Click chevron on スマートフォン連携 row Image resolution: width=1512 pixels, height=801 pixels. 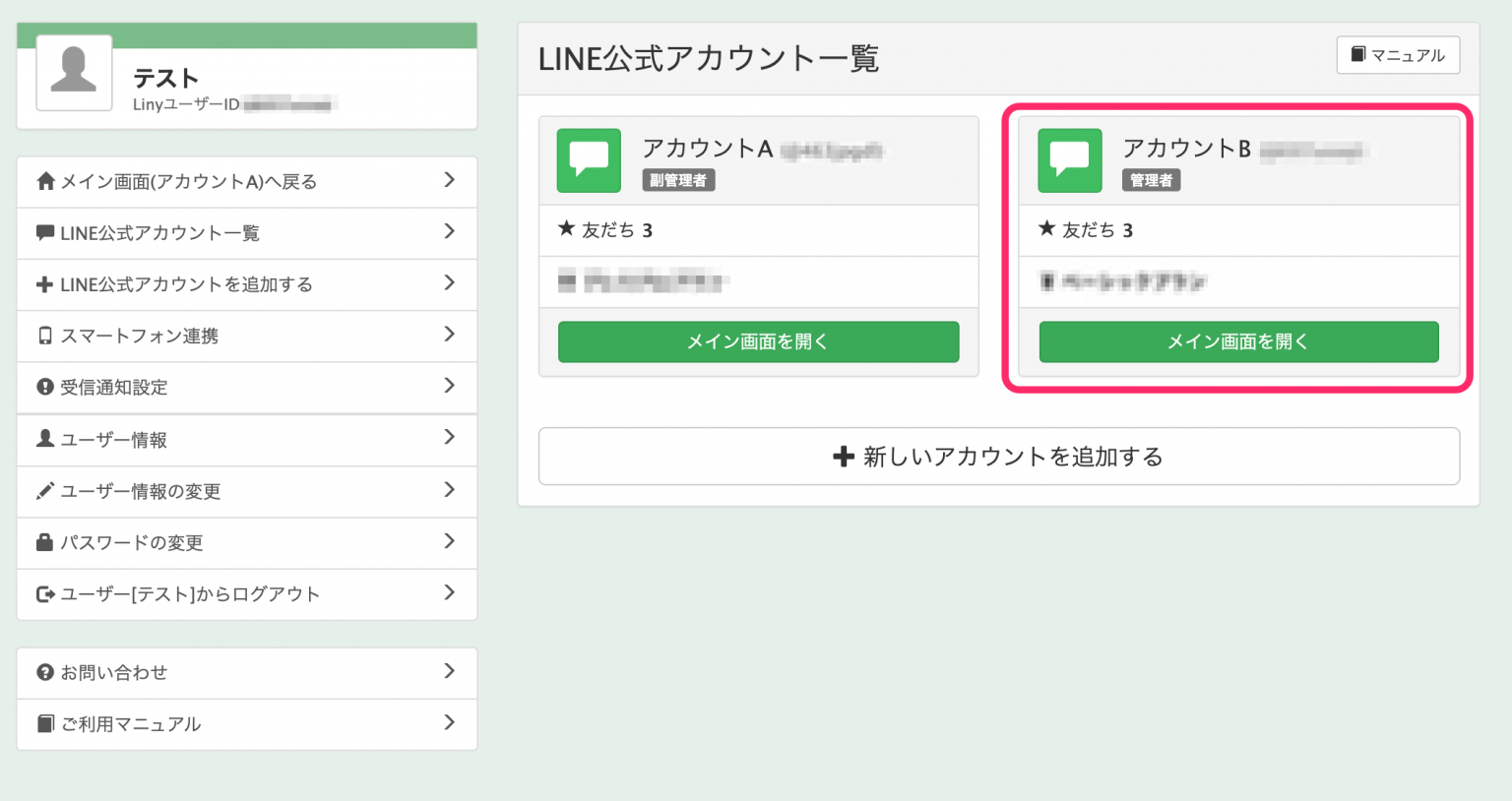pos(450,334)
